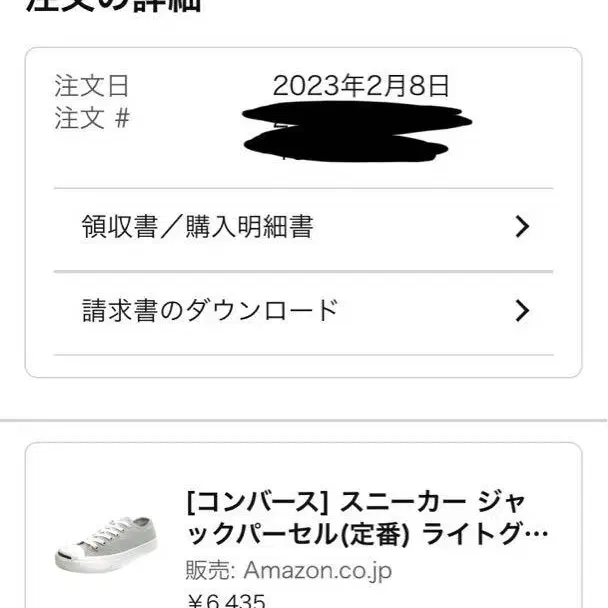Tap the ックパーセル(定番) second title line
This screenshot has height=608, width=608.
299,535
